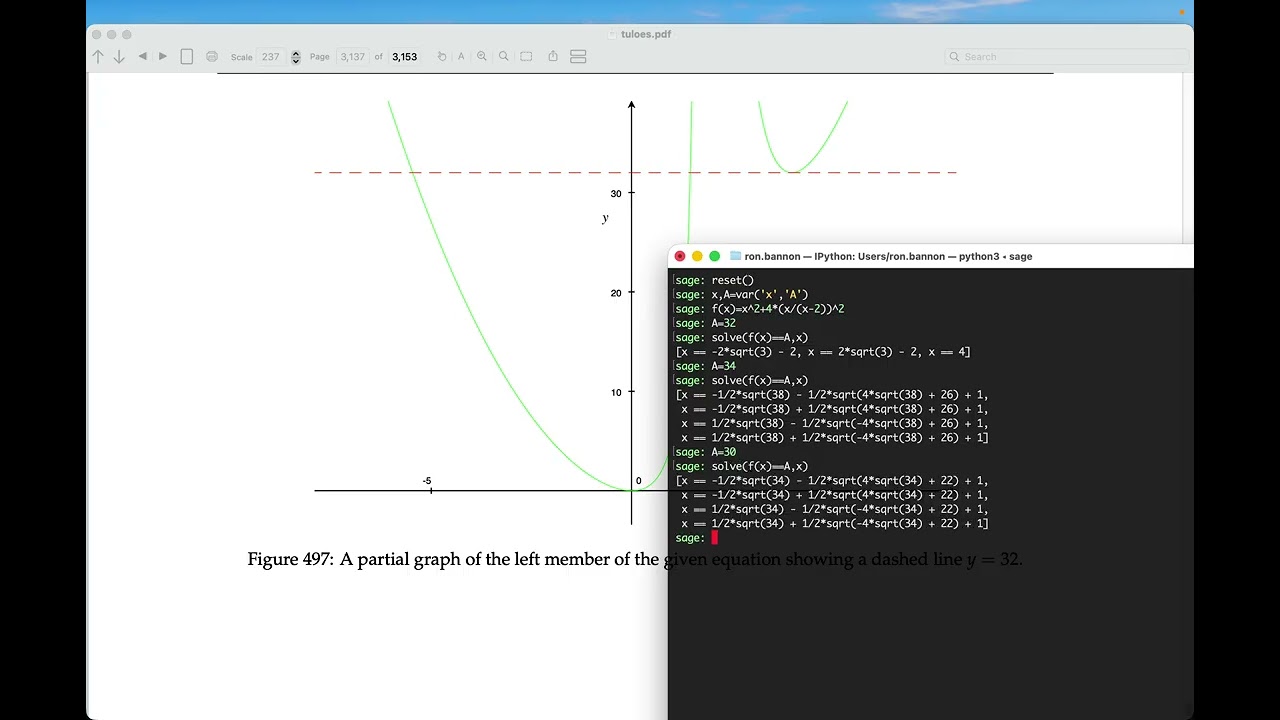This screenshot has height=720, width=1280.
Task: Select the rectangular marquee select tool
Action: pos(526,57)
